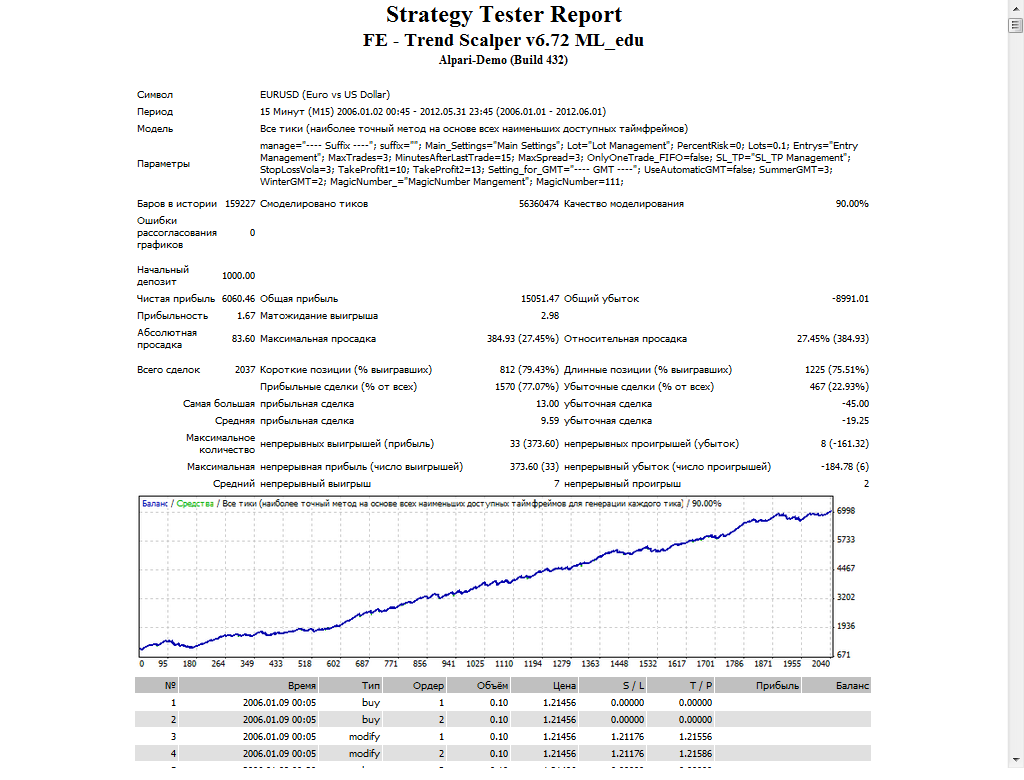
Task: Click the scrollbar down arrow
Action: (1015, 760)
